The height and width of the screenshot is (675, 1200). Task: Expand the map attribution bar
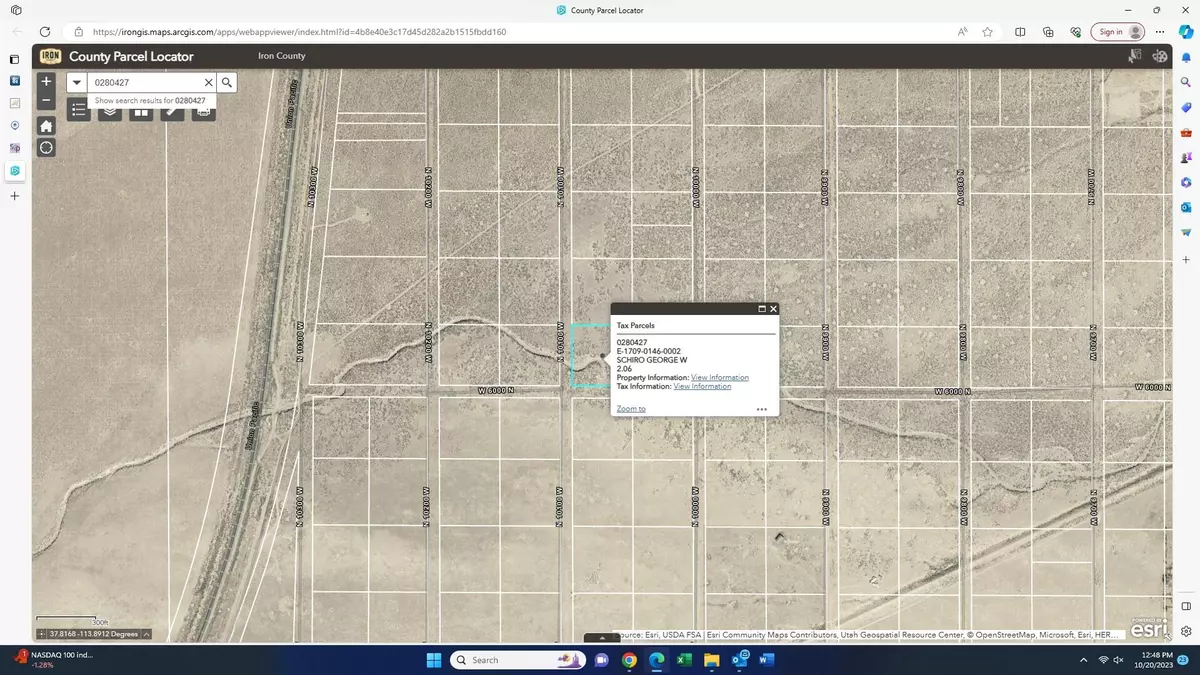point(601,636)
